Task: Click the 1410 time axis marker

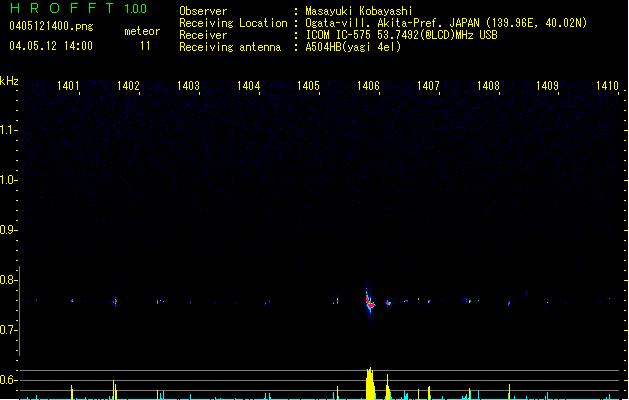Action: pyautogui.click(x=607, y=86)
